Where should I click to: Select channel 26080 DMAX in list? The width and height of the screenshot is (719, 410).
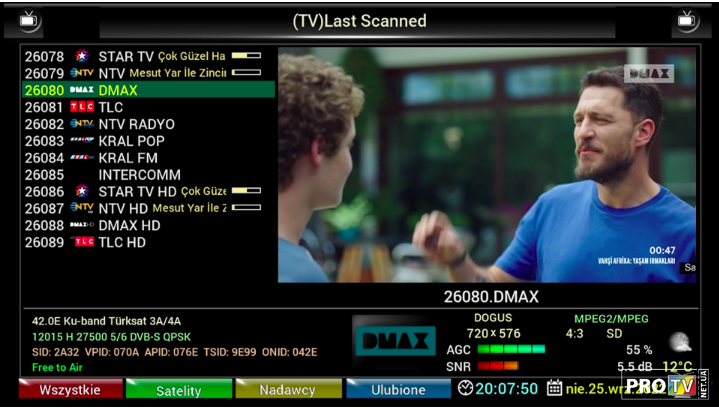coord(148,90)
